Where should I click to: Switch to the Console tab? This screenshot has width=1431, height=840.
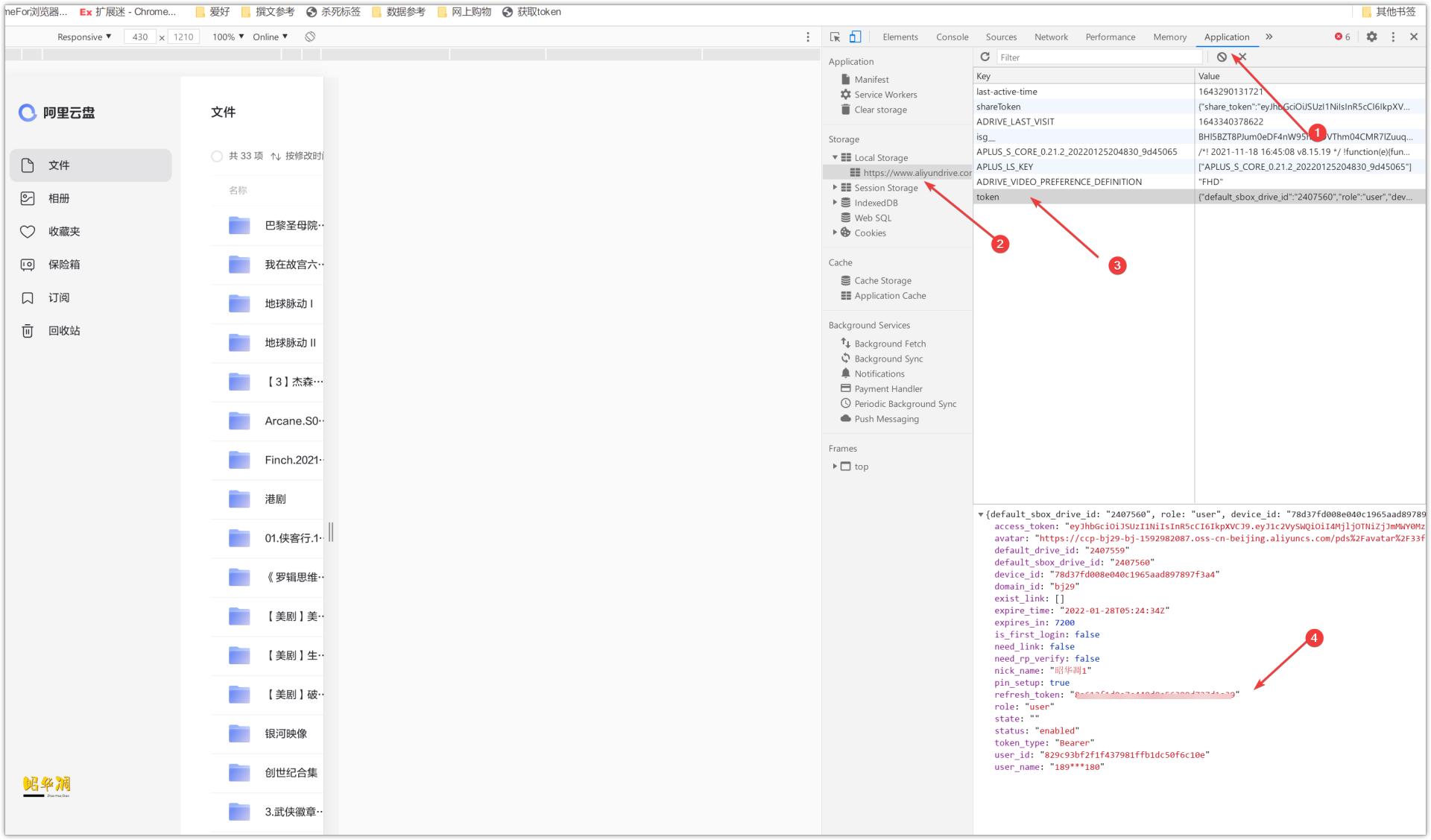(x=953, y=37)
